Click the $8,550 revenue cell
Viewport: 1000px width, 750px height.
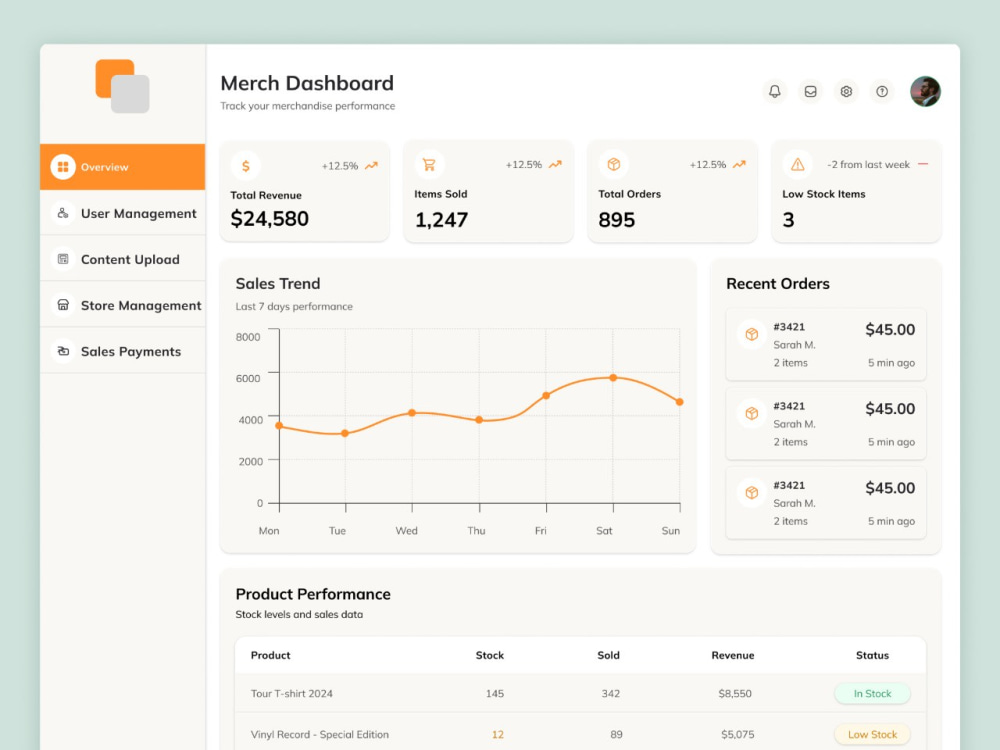735,693
